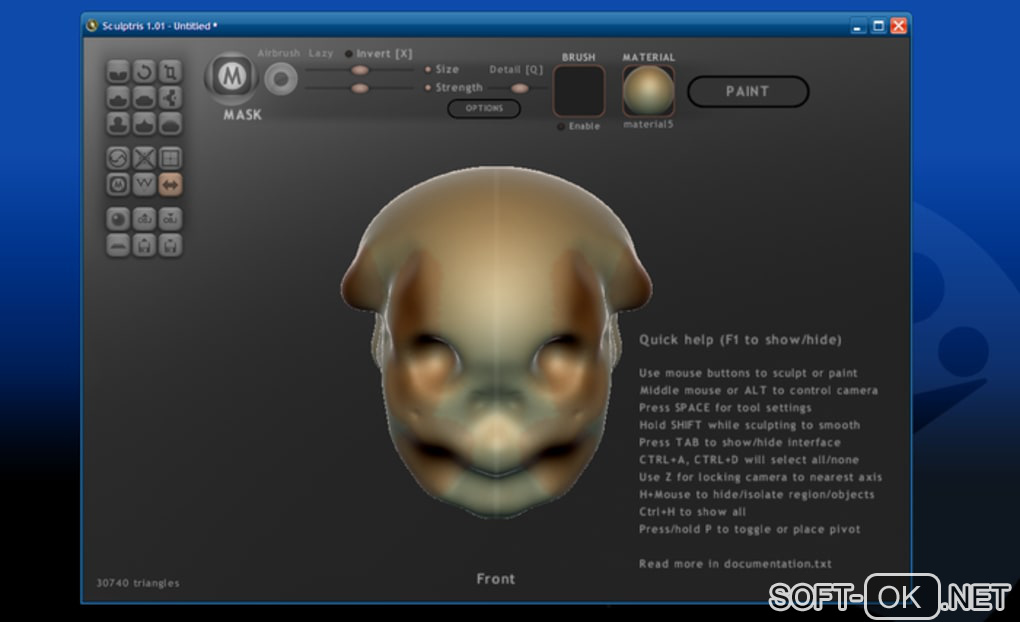Click the Size slider handle
This screenshot has width=1020, height=622.
360,70
